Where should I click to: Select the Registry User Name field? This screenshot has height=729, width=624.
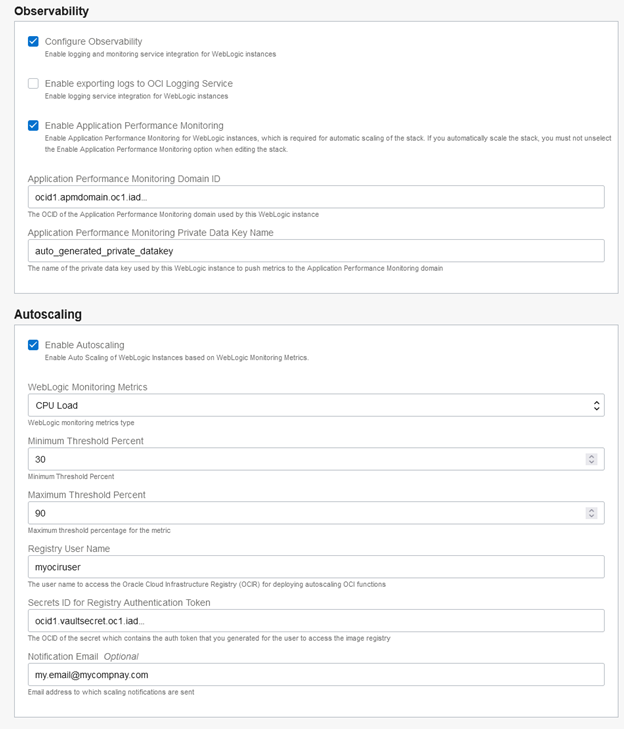click(316, 567)
